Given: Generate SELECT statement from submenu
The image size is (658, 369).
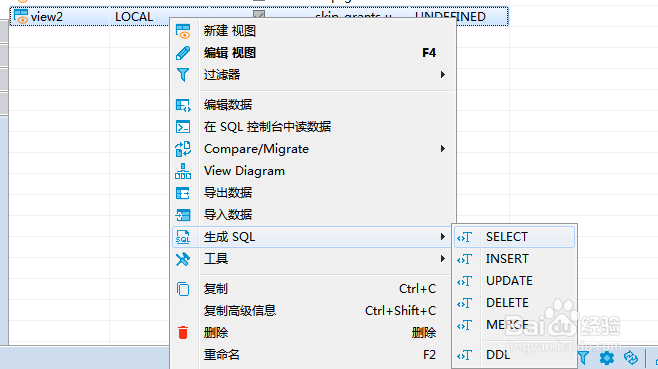Looking at the screenshot, I should pyautogui.click(x=514, y=237).
